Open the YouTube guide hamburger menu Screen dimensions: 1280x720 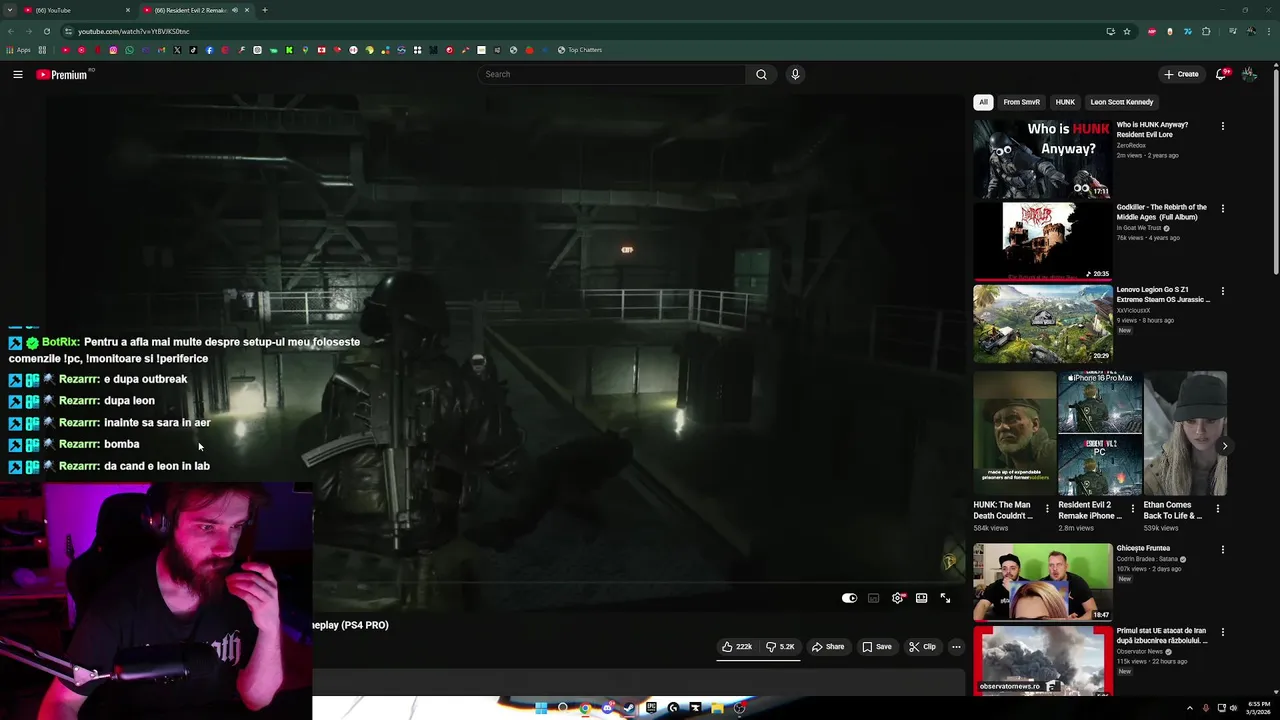click(18, 74)
